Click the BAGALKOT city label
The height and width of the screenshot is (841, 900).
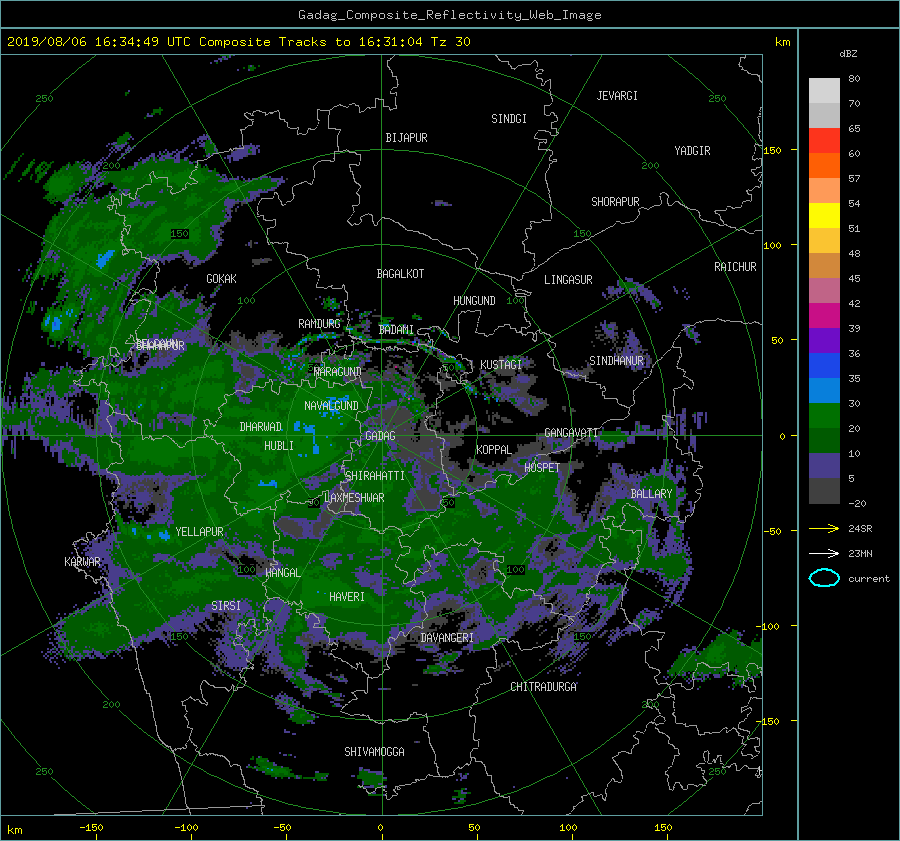tap(400, 274)
